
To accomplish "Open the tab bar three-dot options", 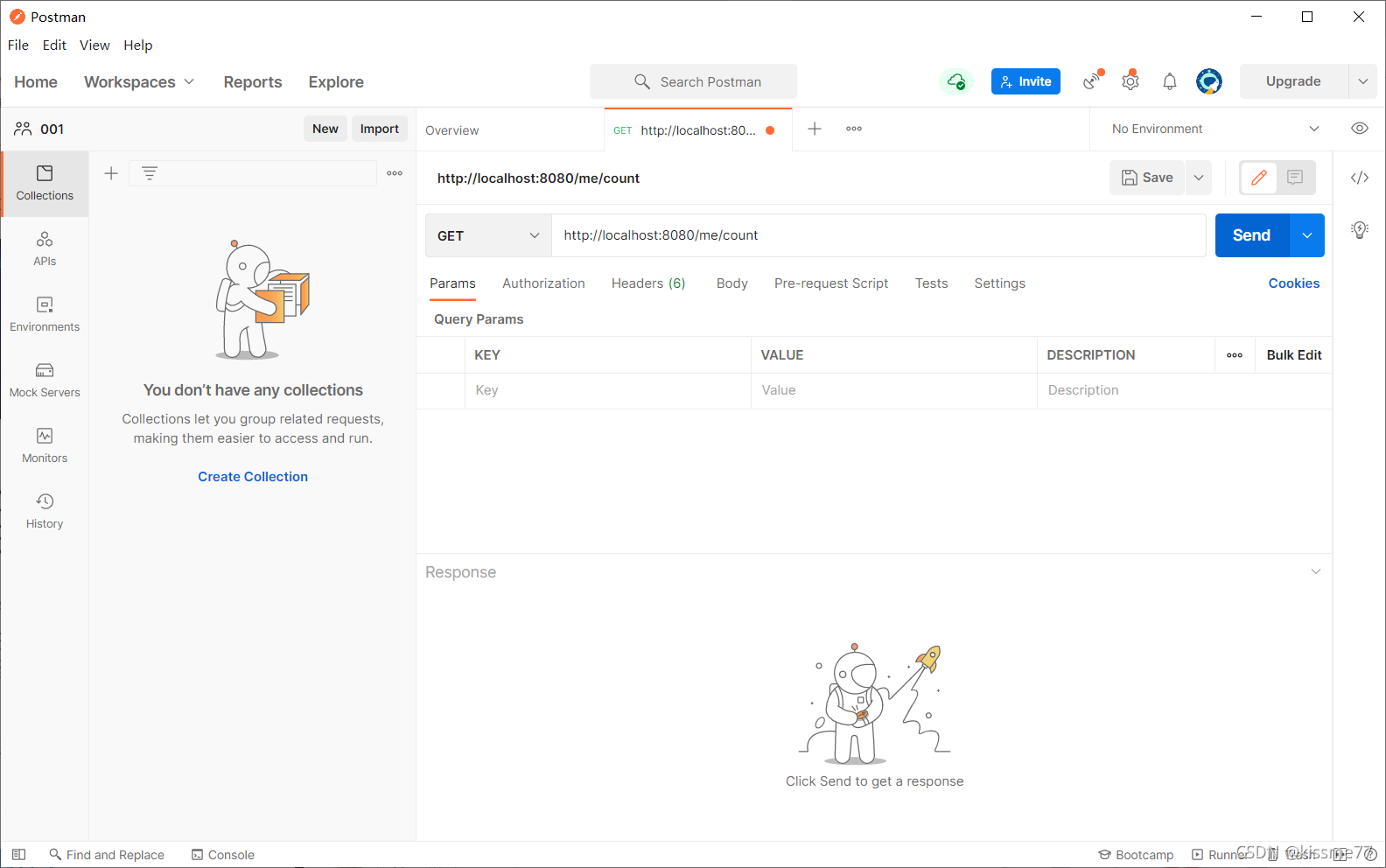I will (x=854, y=129).
